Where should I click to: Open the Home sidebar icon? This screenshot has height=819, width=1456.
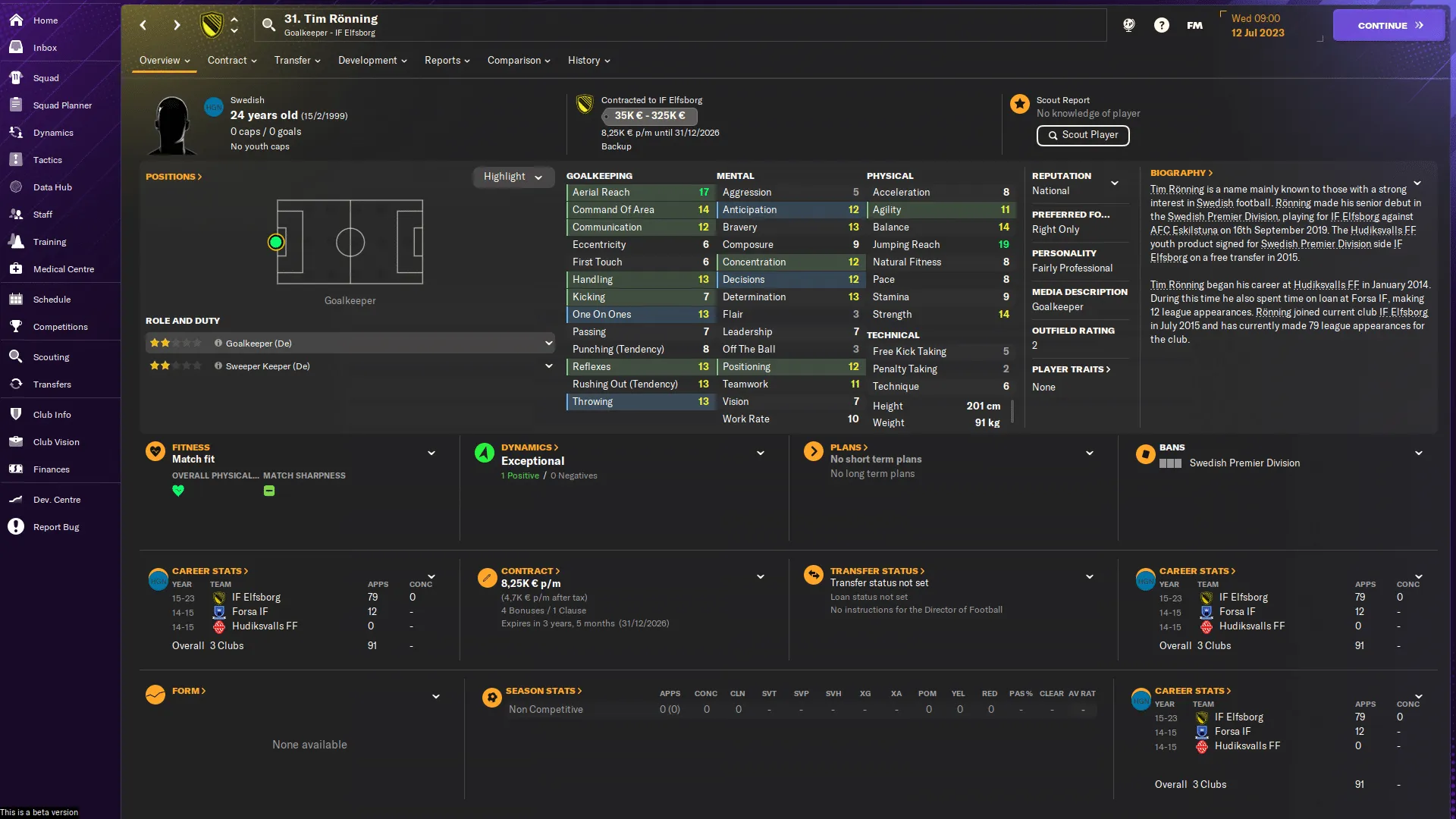pyautogui.click(x=16, y=20)
